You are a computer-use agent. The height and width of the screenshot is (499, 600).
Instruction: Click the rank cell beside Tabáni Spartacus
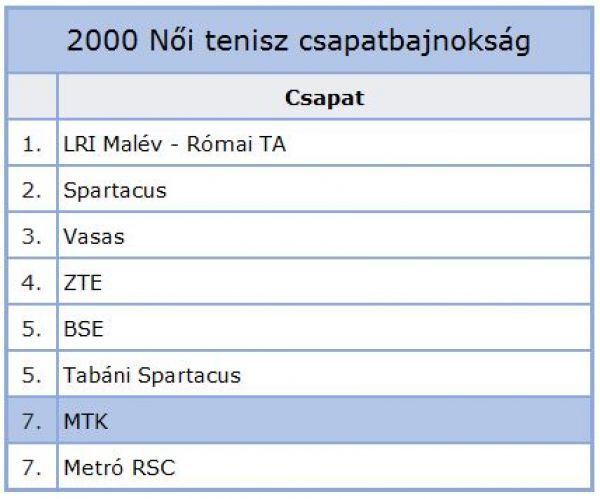33,375
